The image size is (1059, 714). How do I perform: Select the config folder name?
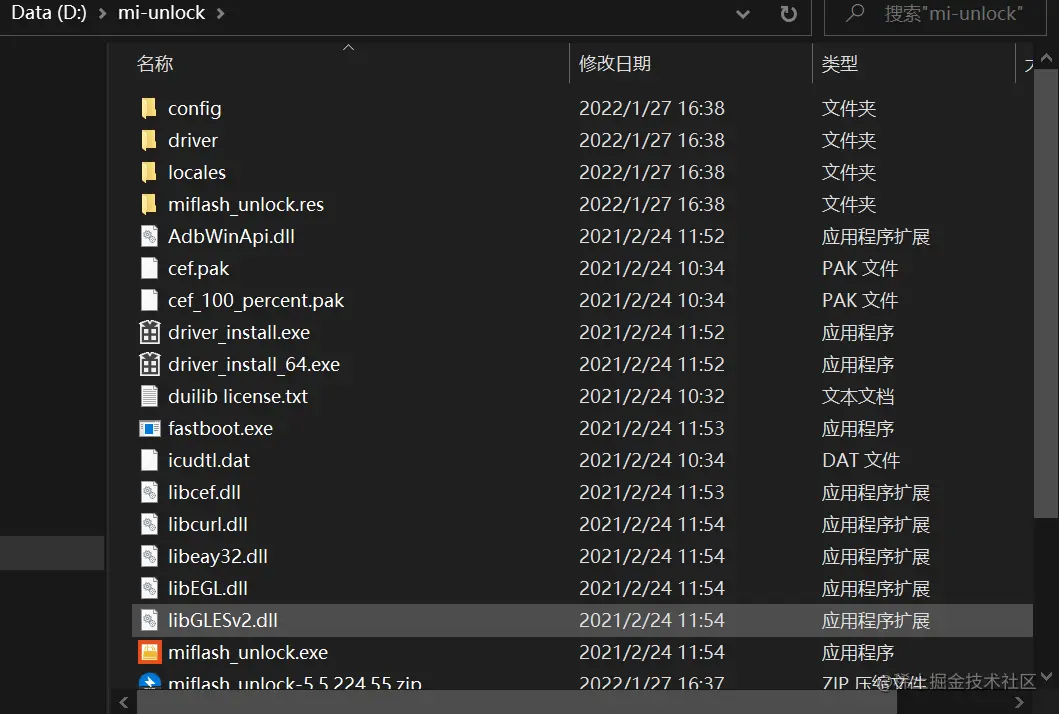click(x=195, y=108)
